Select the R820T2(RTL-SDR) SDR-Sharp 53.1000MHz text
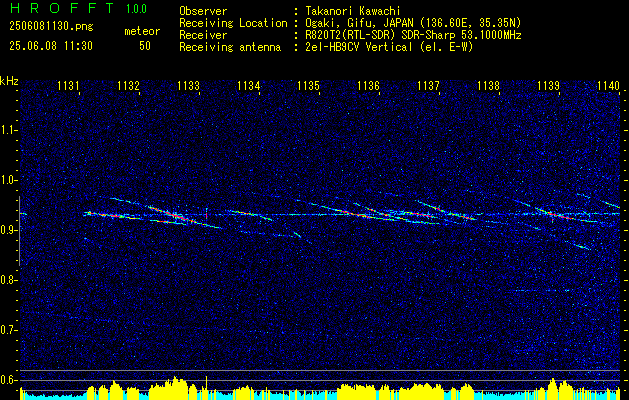 point(413,35)
